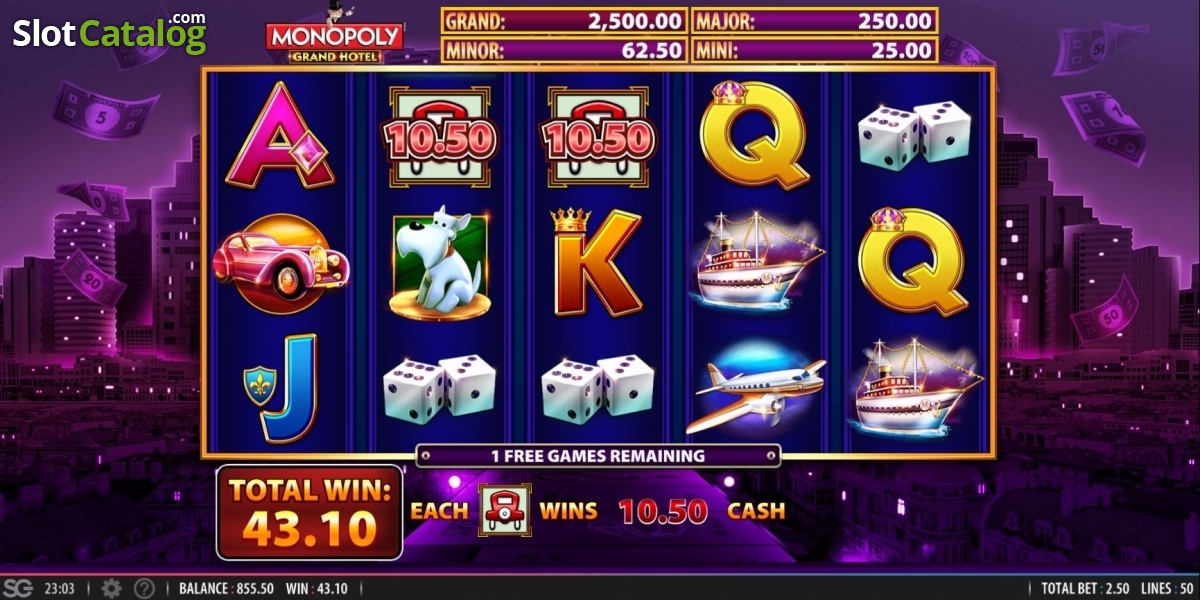This screenshot has width=1200, height=600.
Task: Click the Minor jackpot 62.50 display
Action: (x=564, y=49)
